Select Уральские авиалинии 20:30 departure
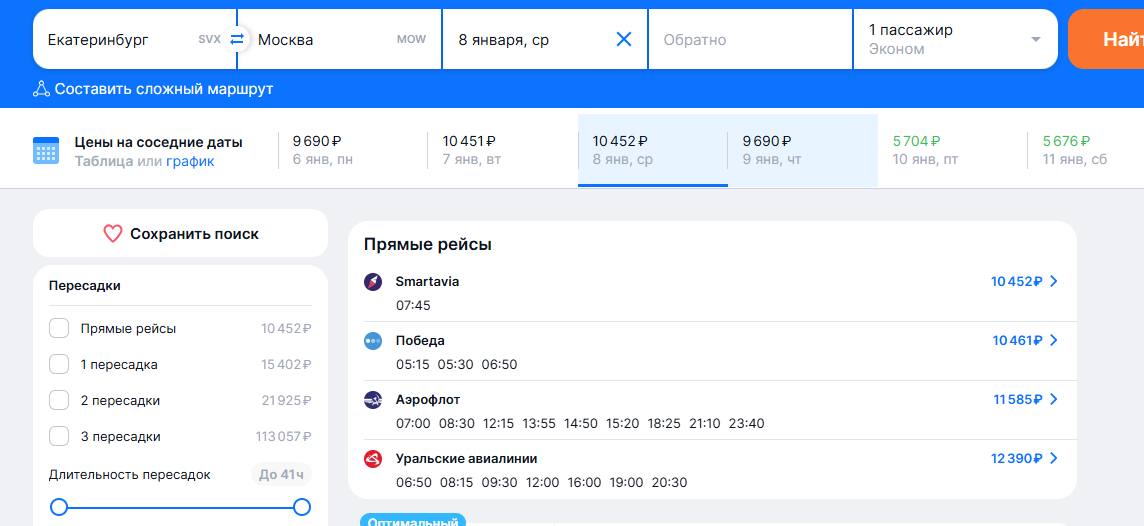 tap(670, 483)
